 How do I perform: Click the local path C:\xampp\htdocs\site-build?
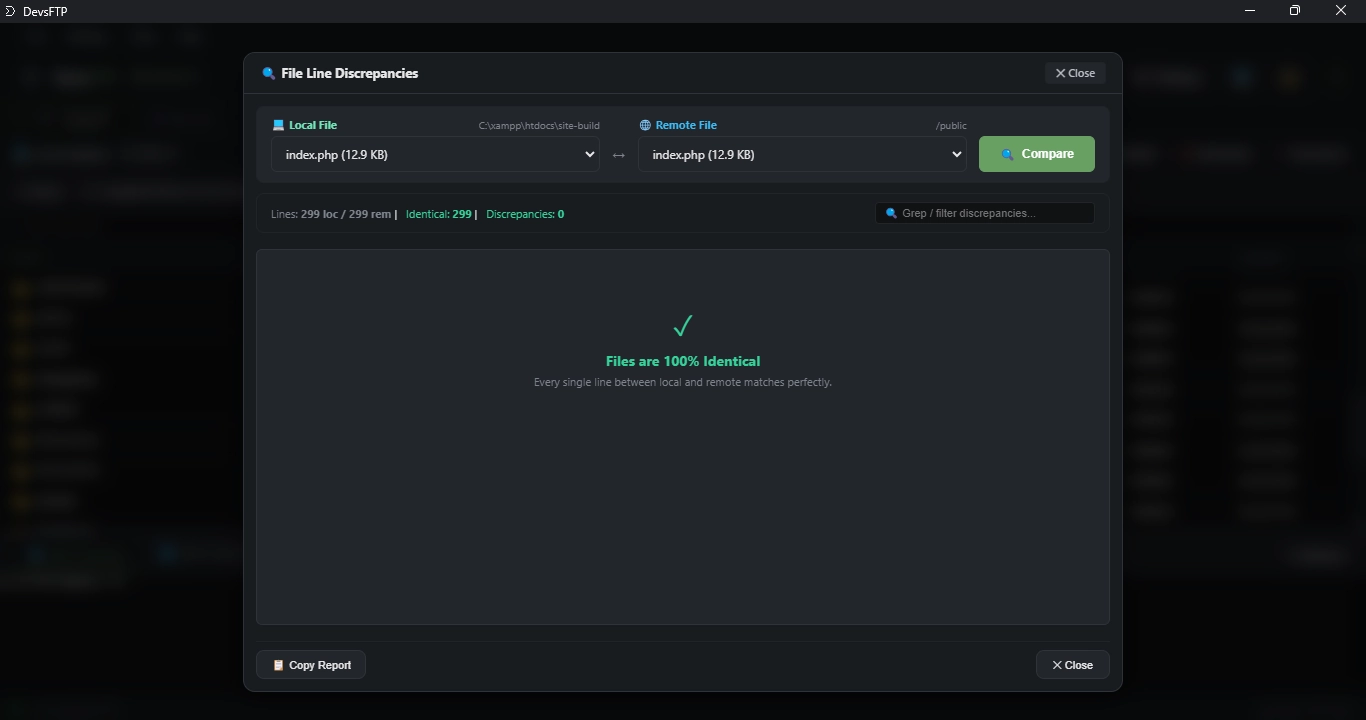[539, 126]
